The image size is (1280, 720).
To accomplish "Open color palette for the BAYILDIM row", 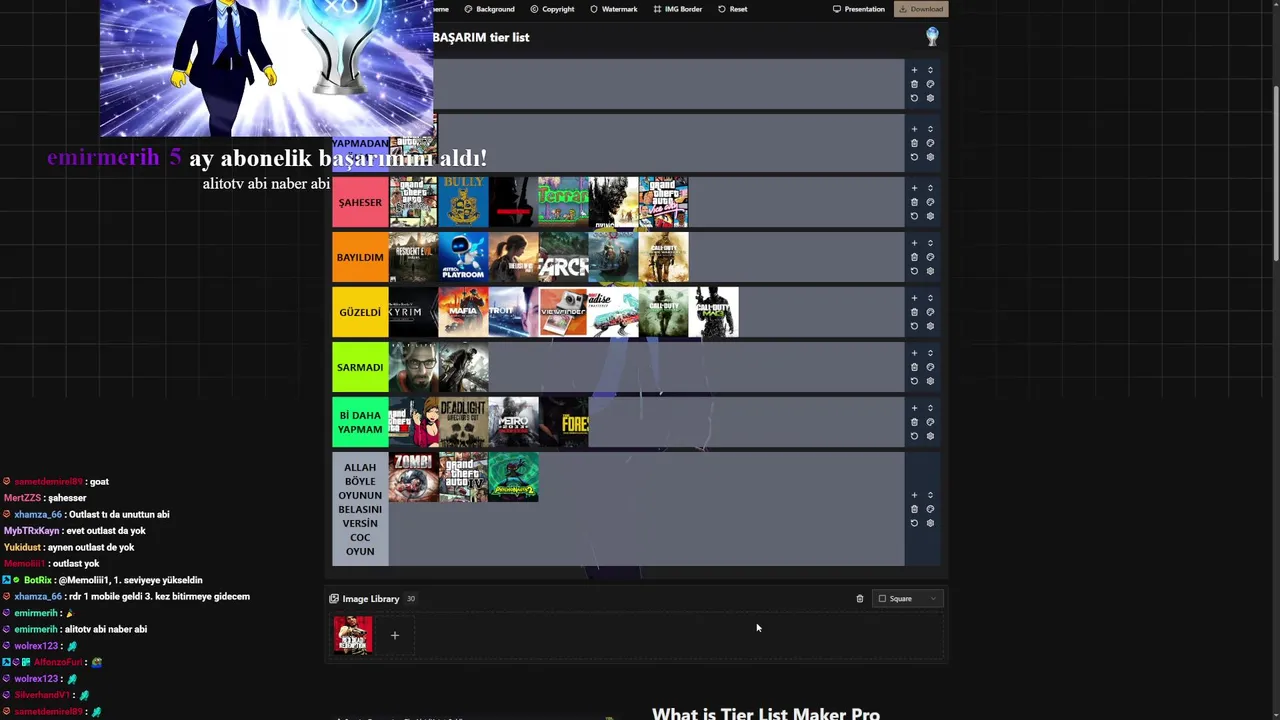I will pyautogui.click(x=930, y=257).
